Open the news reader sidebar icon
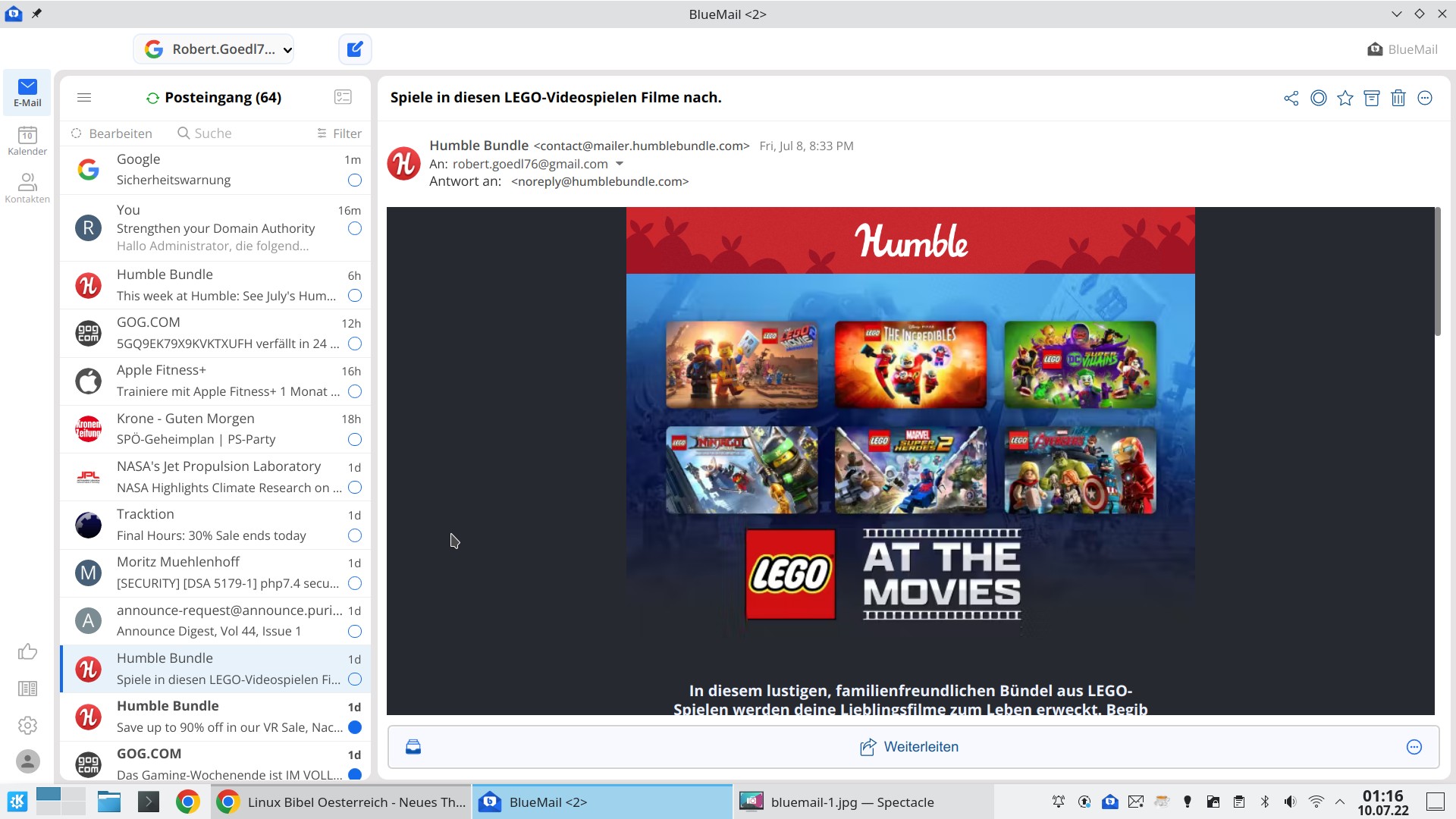This screenshot has width=1456, height=819. (27, 689)
